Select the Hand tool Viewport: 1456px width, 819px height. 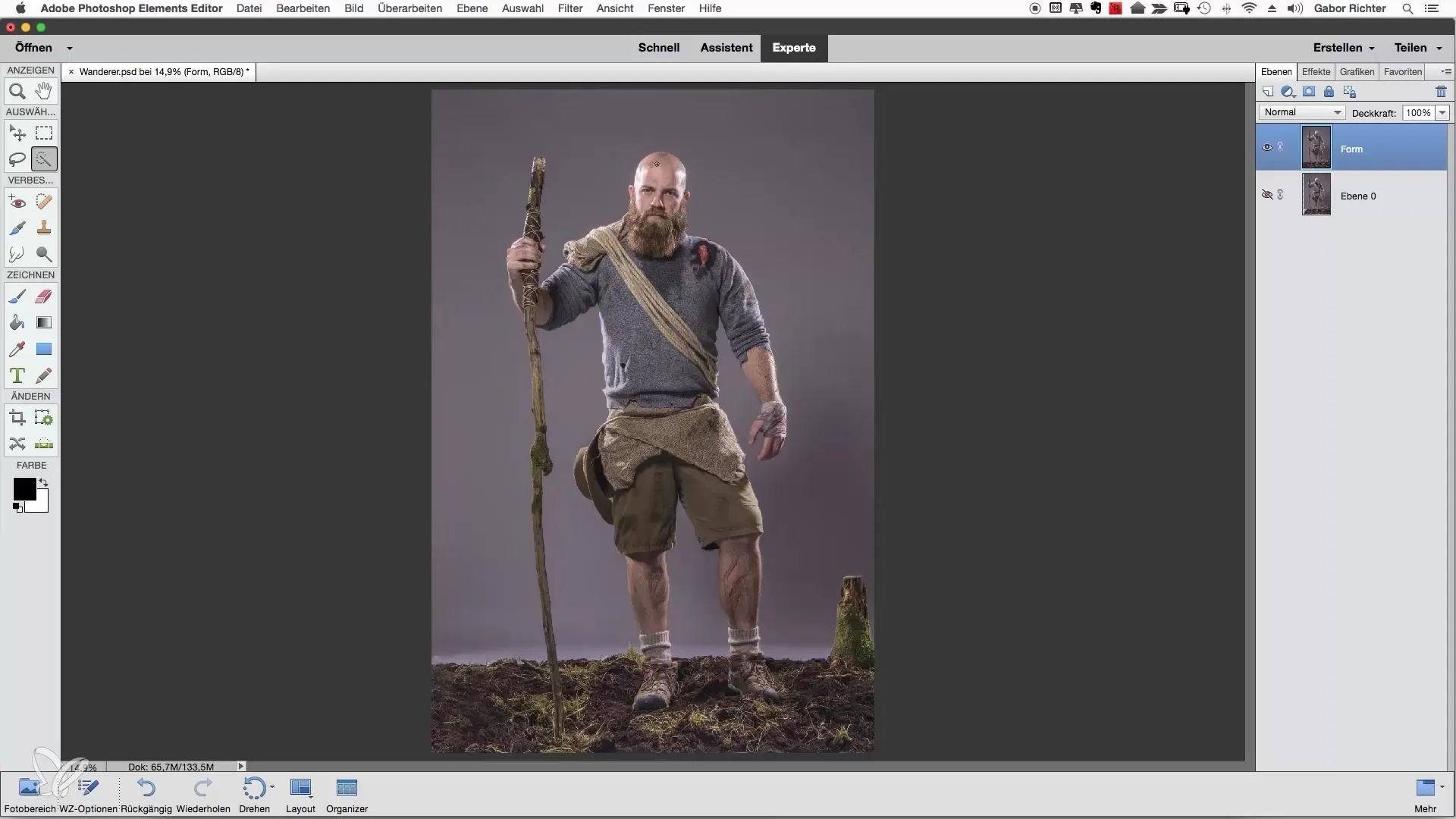coord(44,92)
